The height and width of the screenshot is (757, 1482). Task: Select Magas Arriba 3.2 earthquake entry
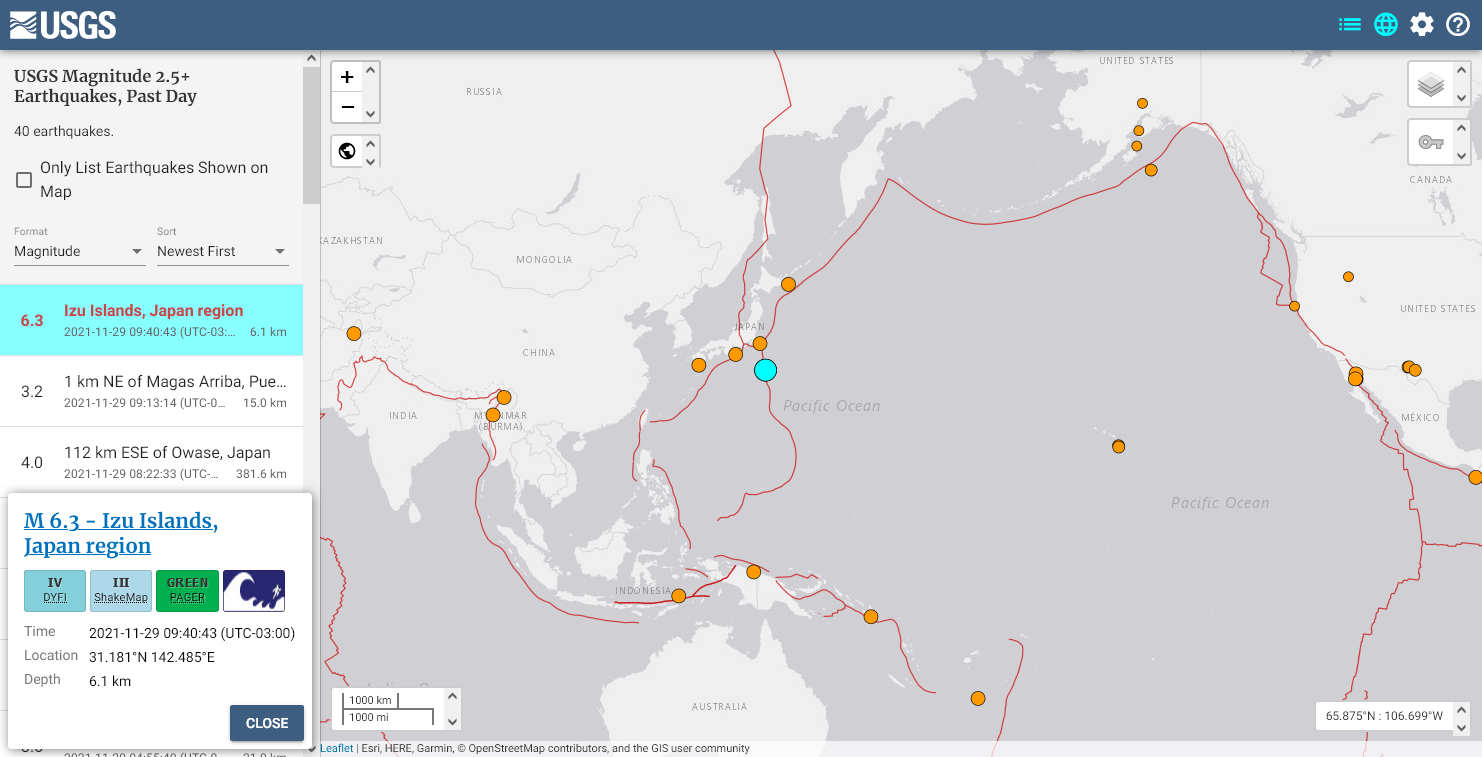(151, 391)
